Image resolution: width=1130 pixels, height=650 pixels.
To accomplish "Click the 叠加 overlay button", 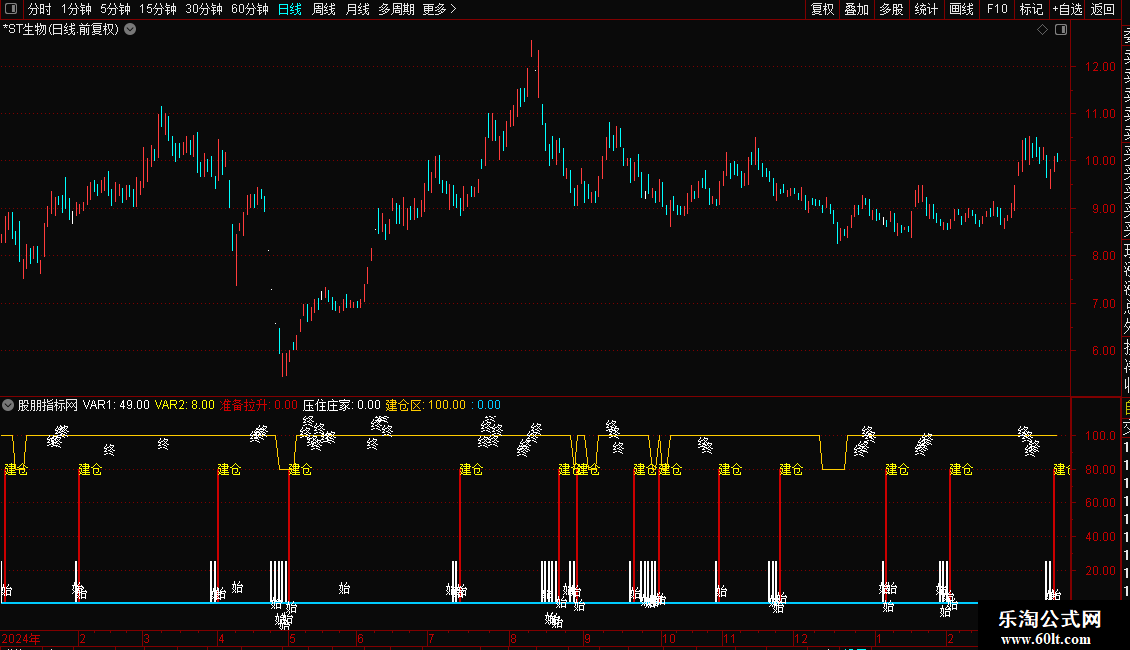I will (x=857, y=9).
